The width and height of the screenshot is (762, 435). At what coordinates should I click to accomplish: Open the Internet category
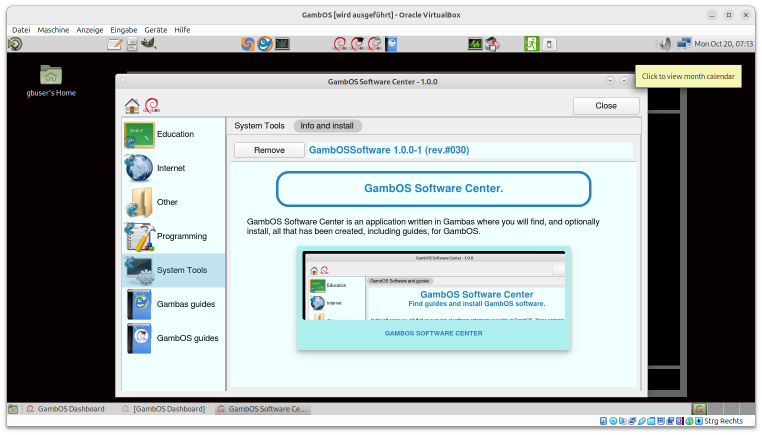tap(173, 168)
